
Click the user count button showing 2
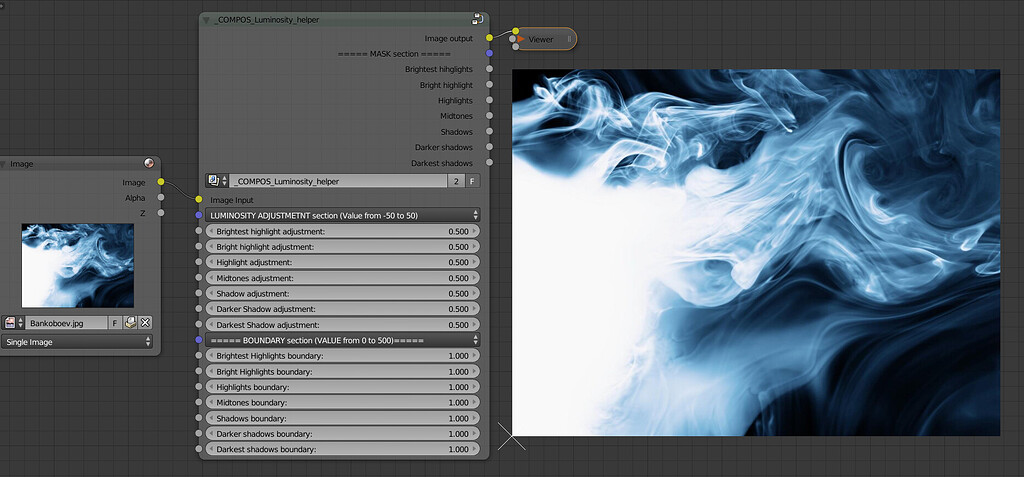coord(456,181)
